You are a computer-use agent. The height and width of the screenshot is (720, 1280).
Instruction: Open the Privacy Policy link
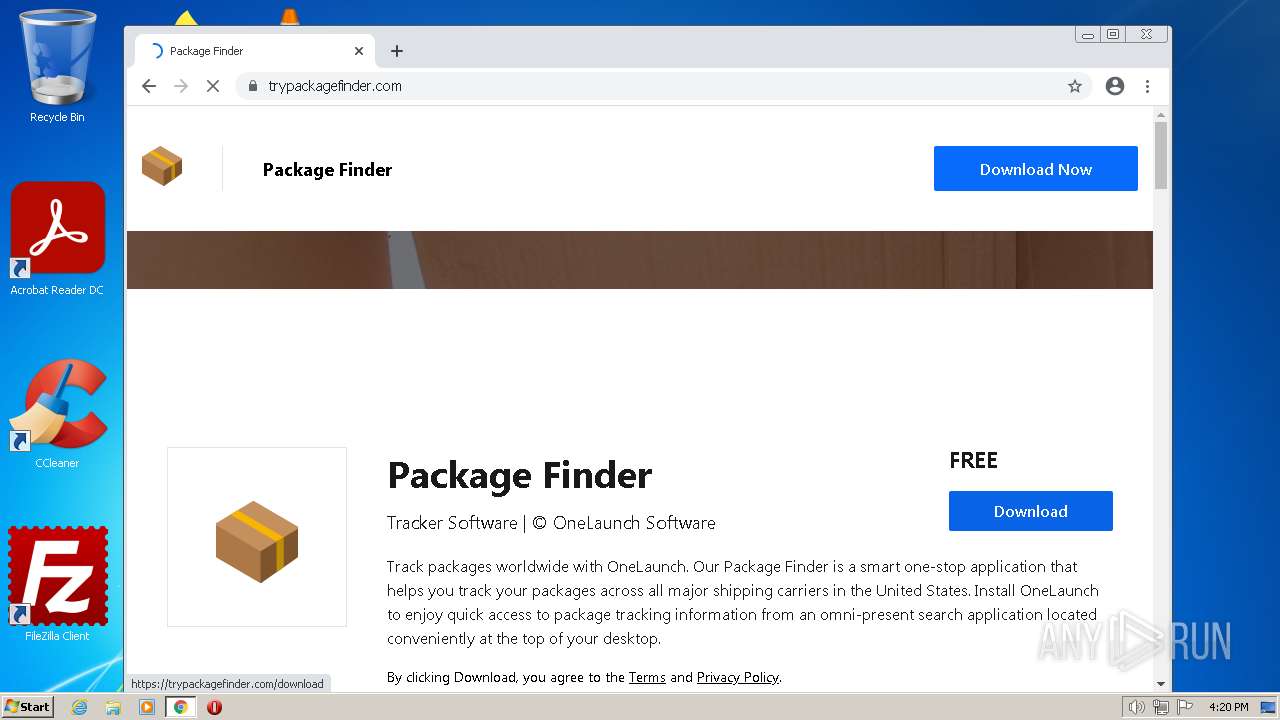[738, 677]
